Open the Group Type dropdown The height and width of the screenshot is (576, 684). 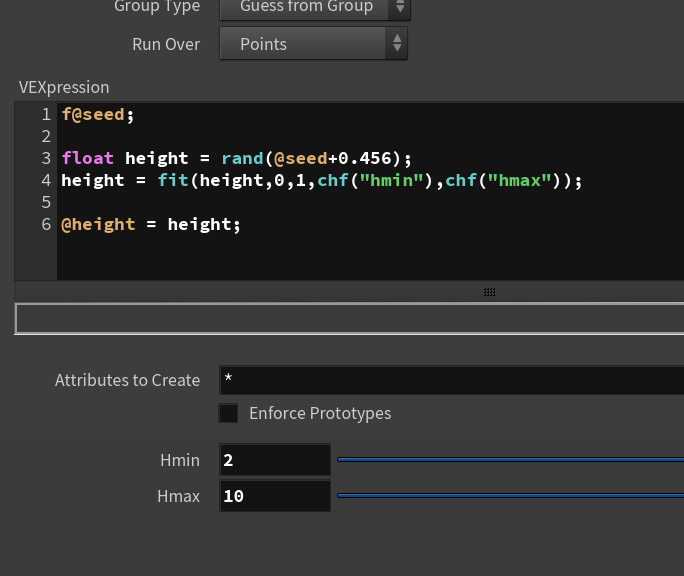coord(315,9)
